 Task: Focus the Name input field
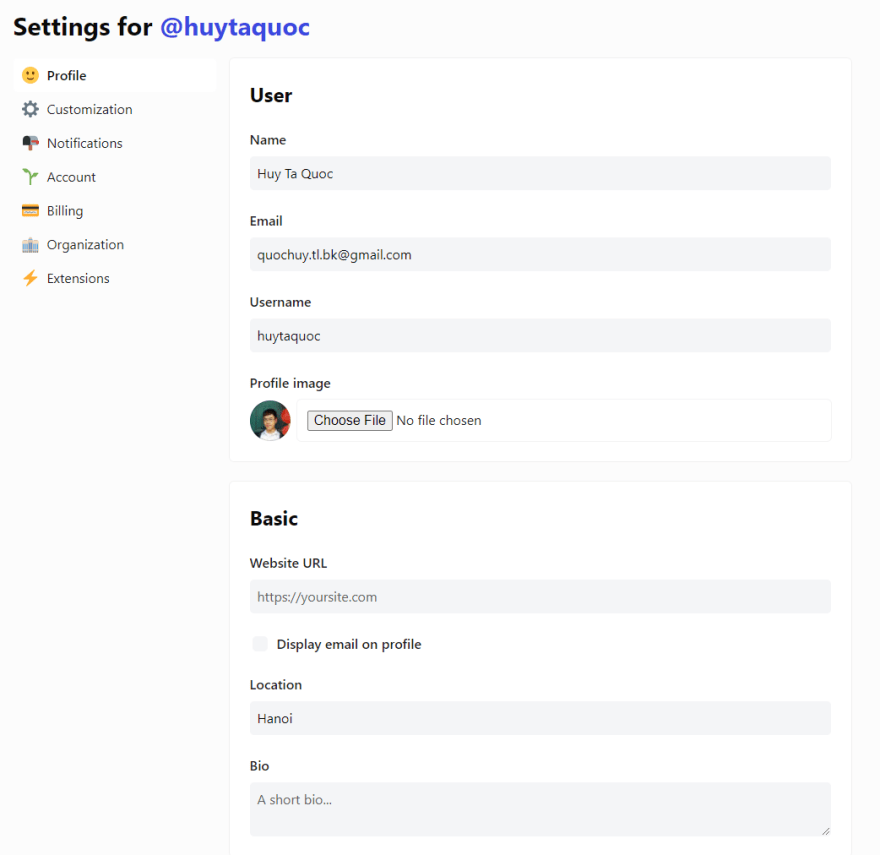540,173
